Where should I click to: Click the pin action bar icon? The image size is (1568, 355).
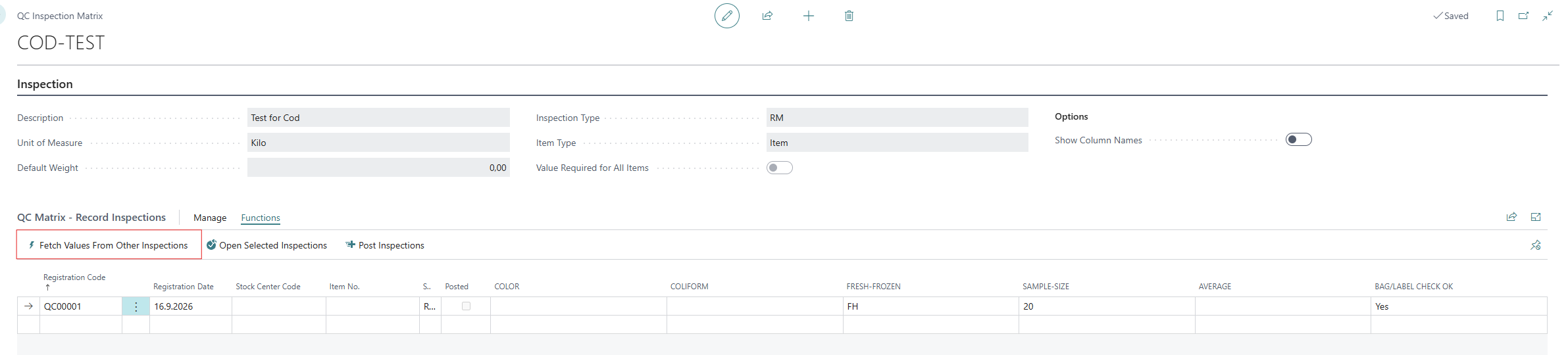coord(1536,245)
